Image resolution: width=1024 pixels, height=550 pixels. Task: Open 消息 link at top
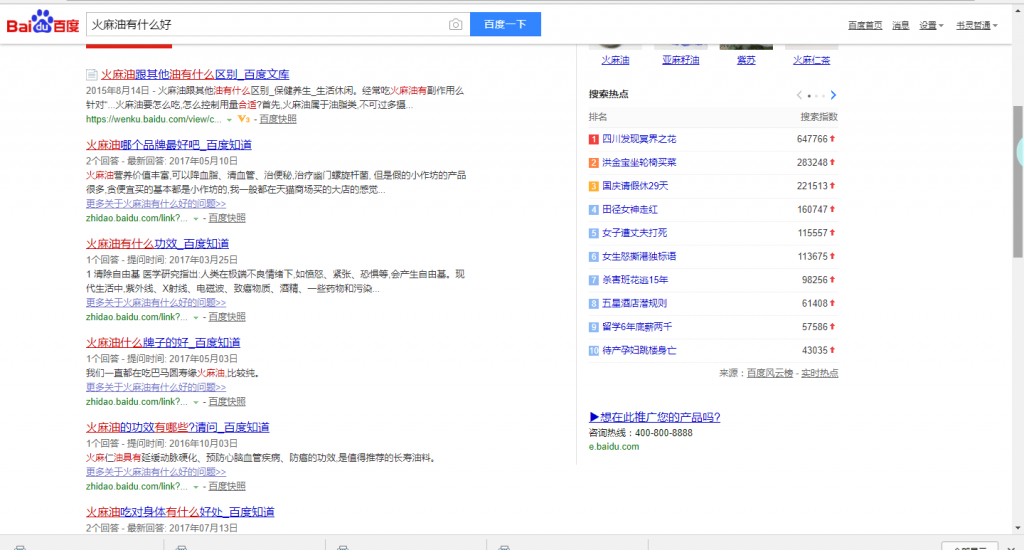[901, 25]
